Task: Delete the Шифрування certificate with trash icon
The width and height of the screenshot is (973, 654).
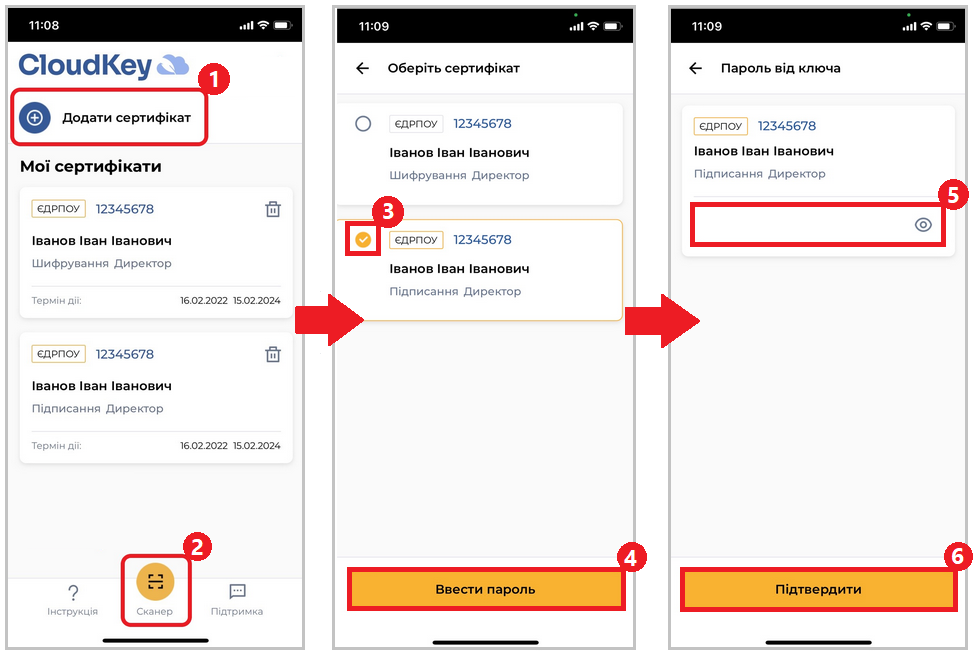Action: [x=273, y=209]
